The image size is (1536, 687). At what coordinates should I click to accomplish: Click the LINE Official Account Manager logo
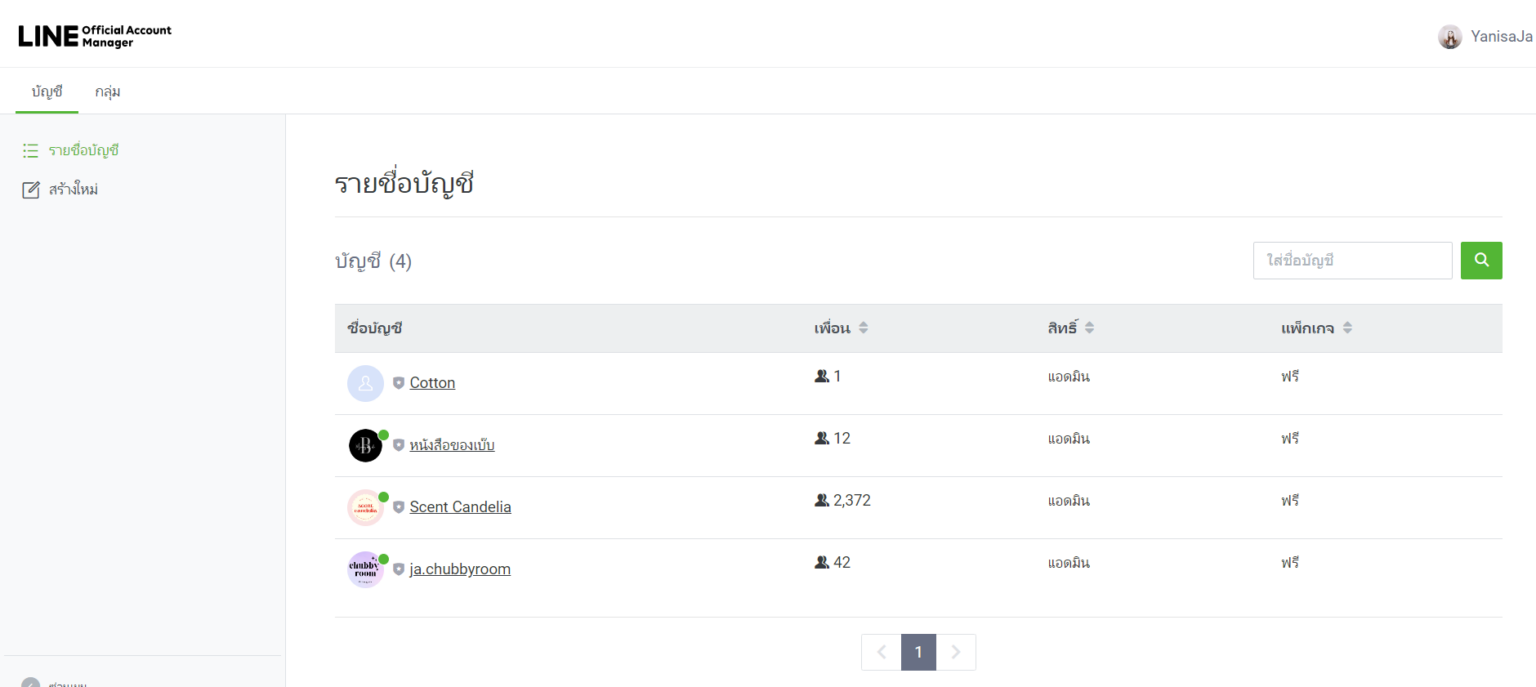(x=95, y=36)
